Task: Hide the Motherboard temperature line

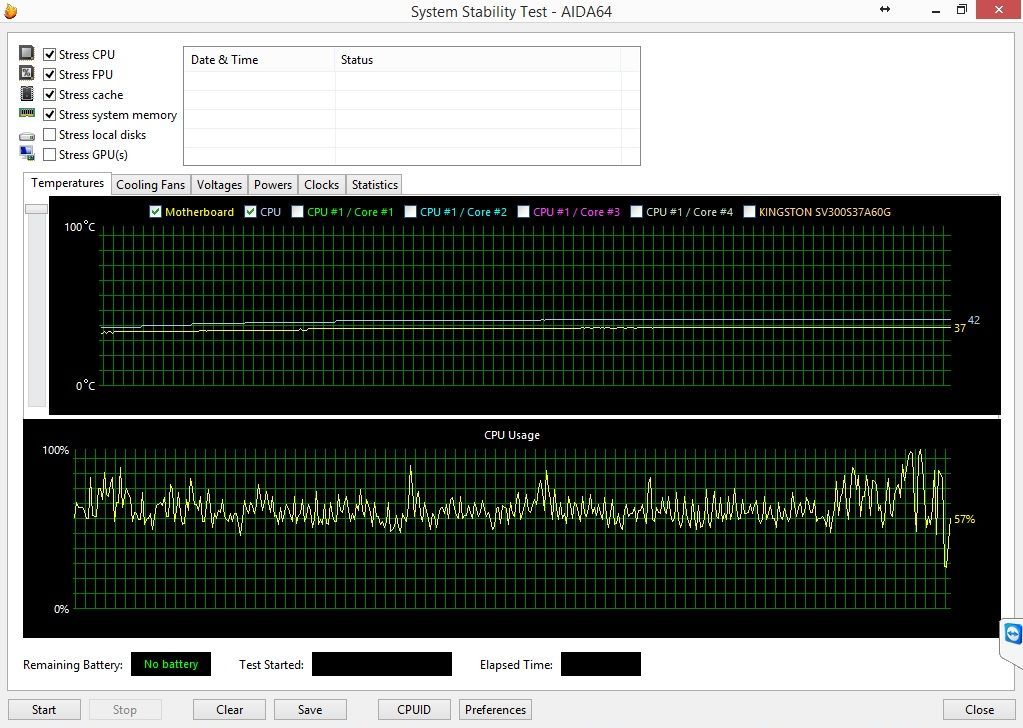Action: point(155,211)
